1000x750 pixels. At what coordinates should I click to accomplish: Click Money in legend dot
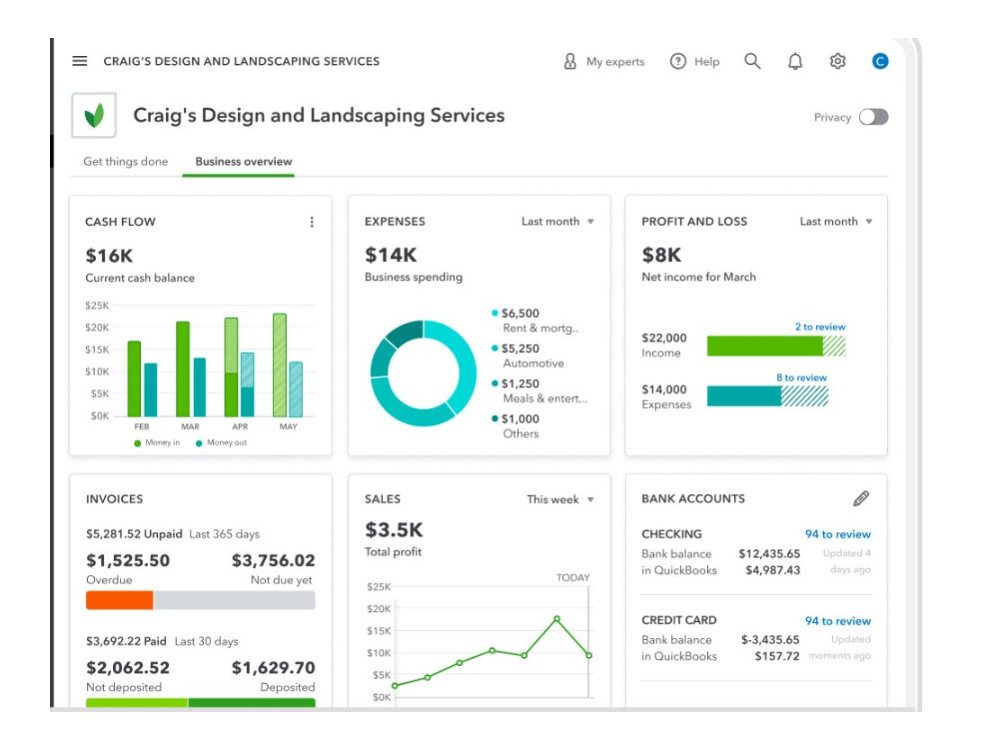tap(137, 443)
